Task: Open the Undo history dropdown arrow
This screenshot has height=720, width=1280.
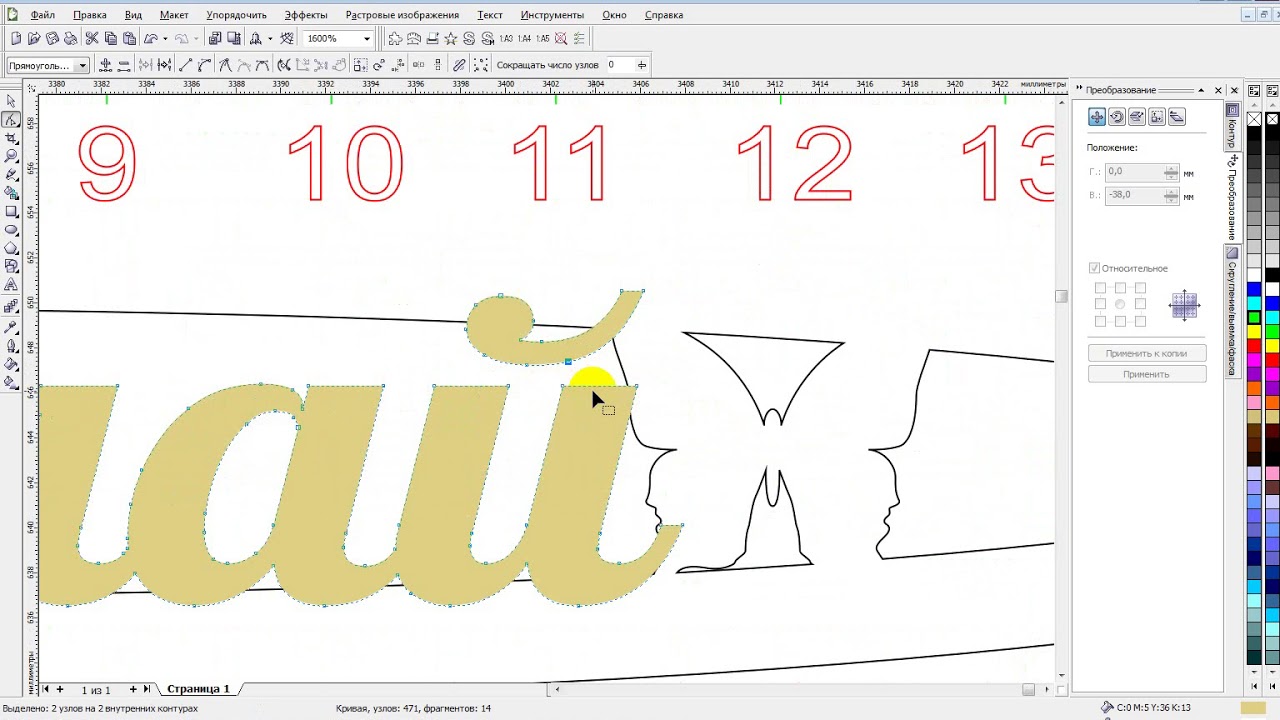Action: pyautogui.click(x=164, y=38)
